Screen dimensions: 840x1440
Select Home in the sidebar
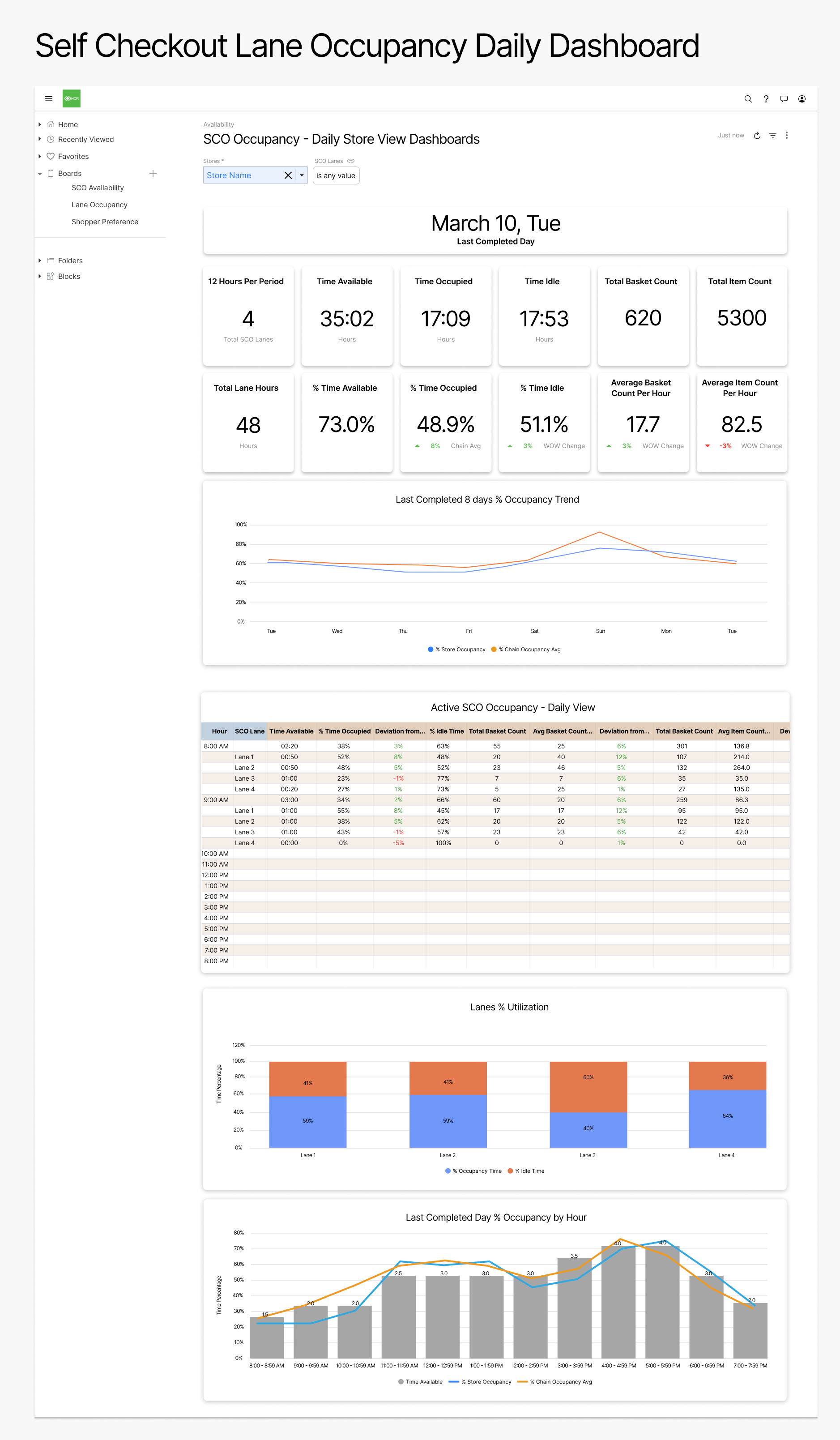click(68, 124)
